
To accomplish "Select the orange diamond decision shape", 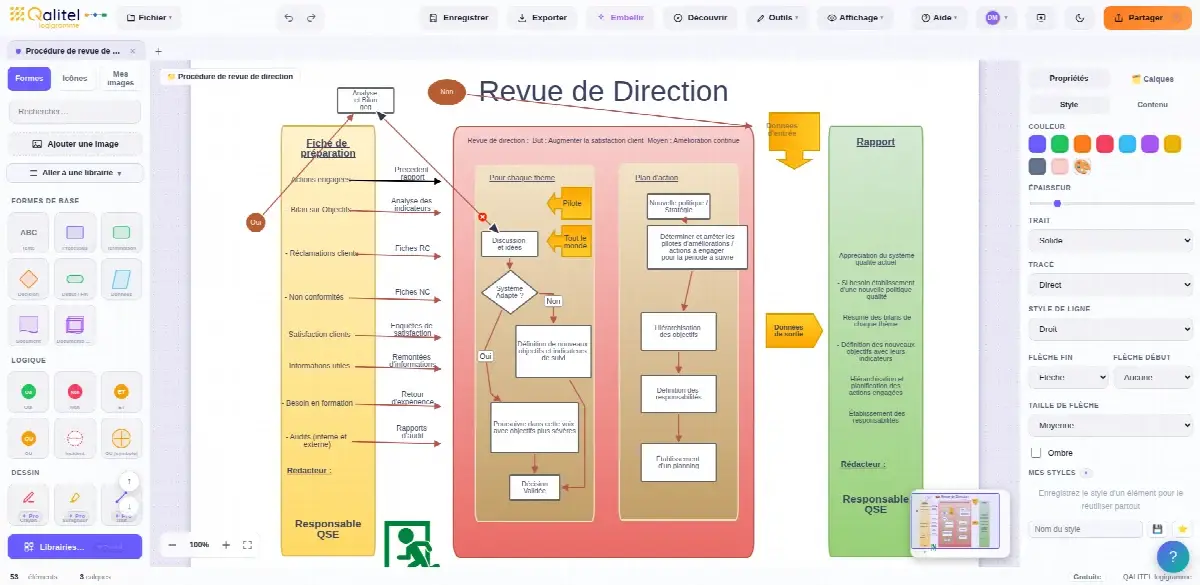I will [29, 281].
